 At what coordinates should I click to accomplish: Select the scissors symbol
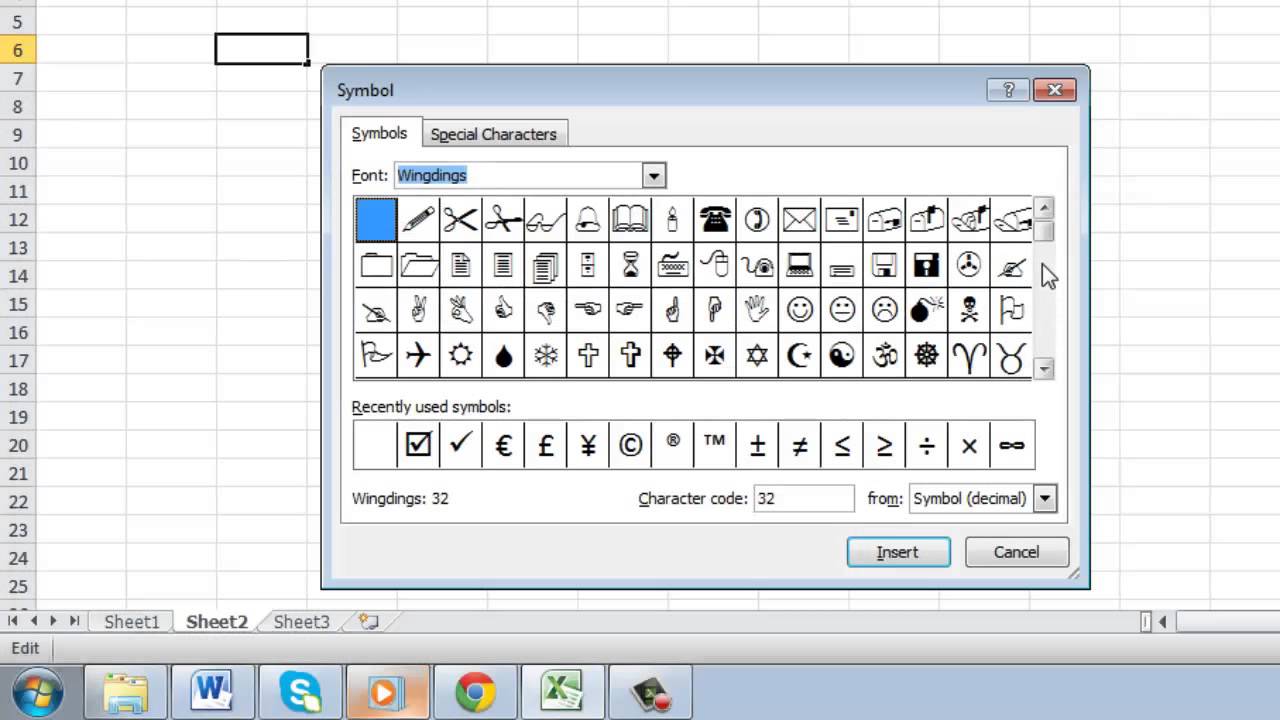[x=459, y=219]
